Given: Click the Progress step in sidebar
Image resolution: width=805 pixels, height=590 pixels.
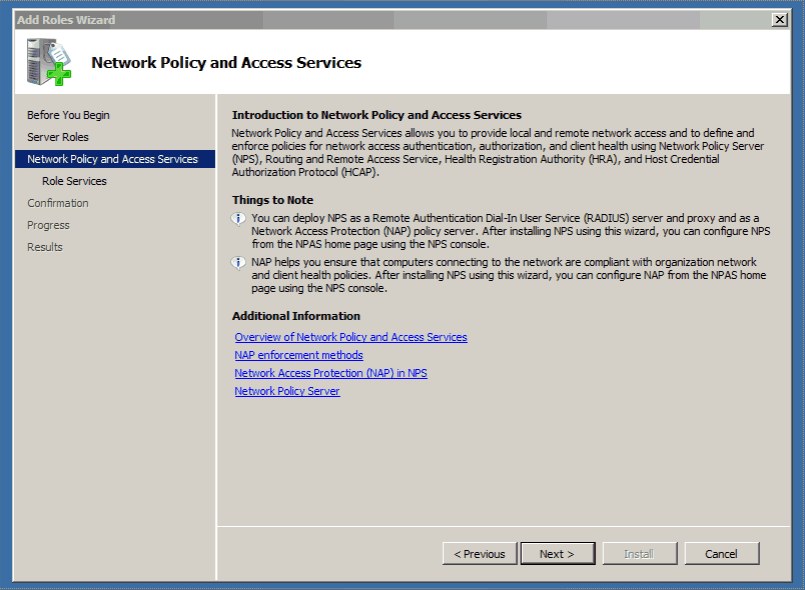Looking at the screenshot, I should [48, 225].
